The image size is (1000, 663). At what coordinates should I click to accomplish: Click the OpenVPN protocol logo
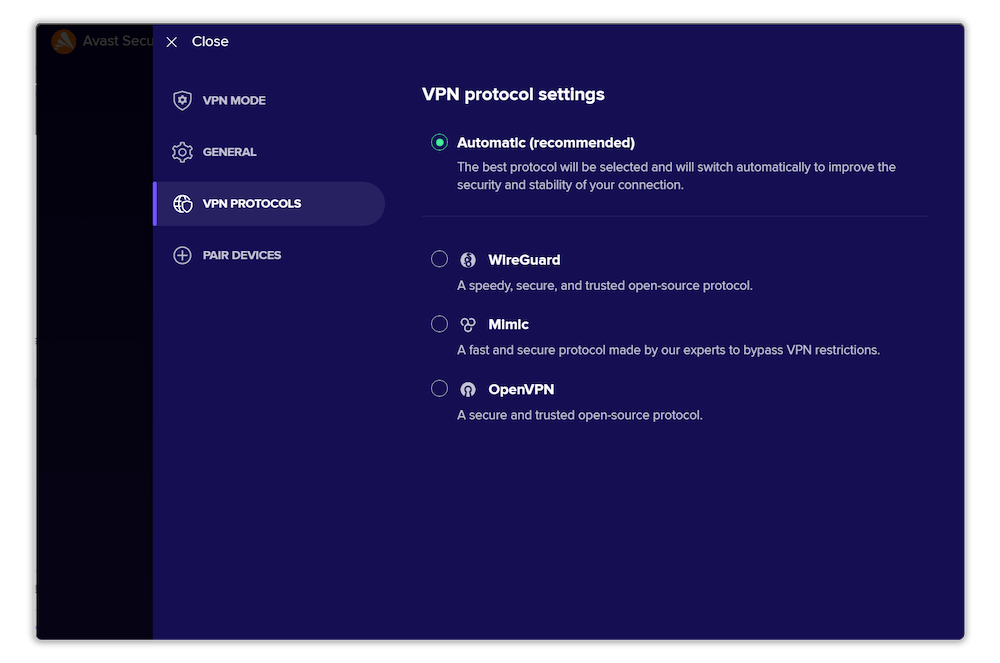point(468,388)
